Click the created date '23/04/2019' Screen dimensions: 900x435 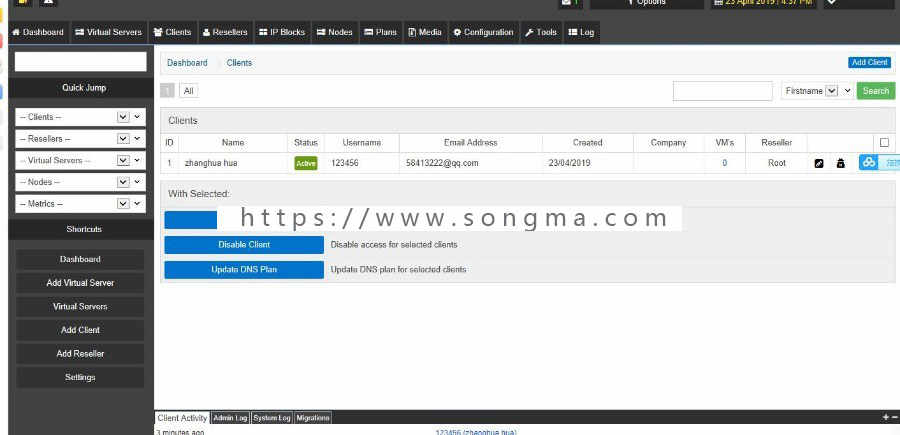pyautogui.click(x=569, y=163)
